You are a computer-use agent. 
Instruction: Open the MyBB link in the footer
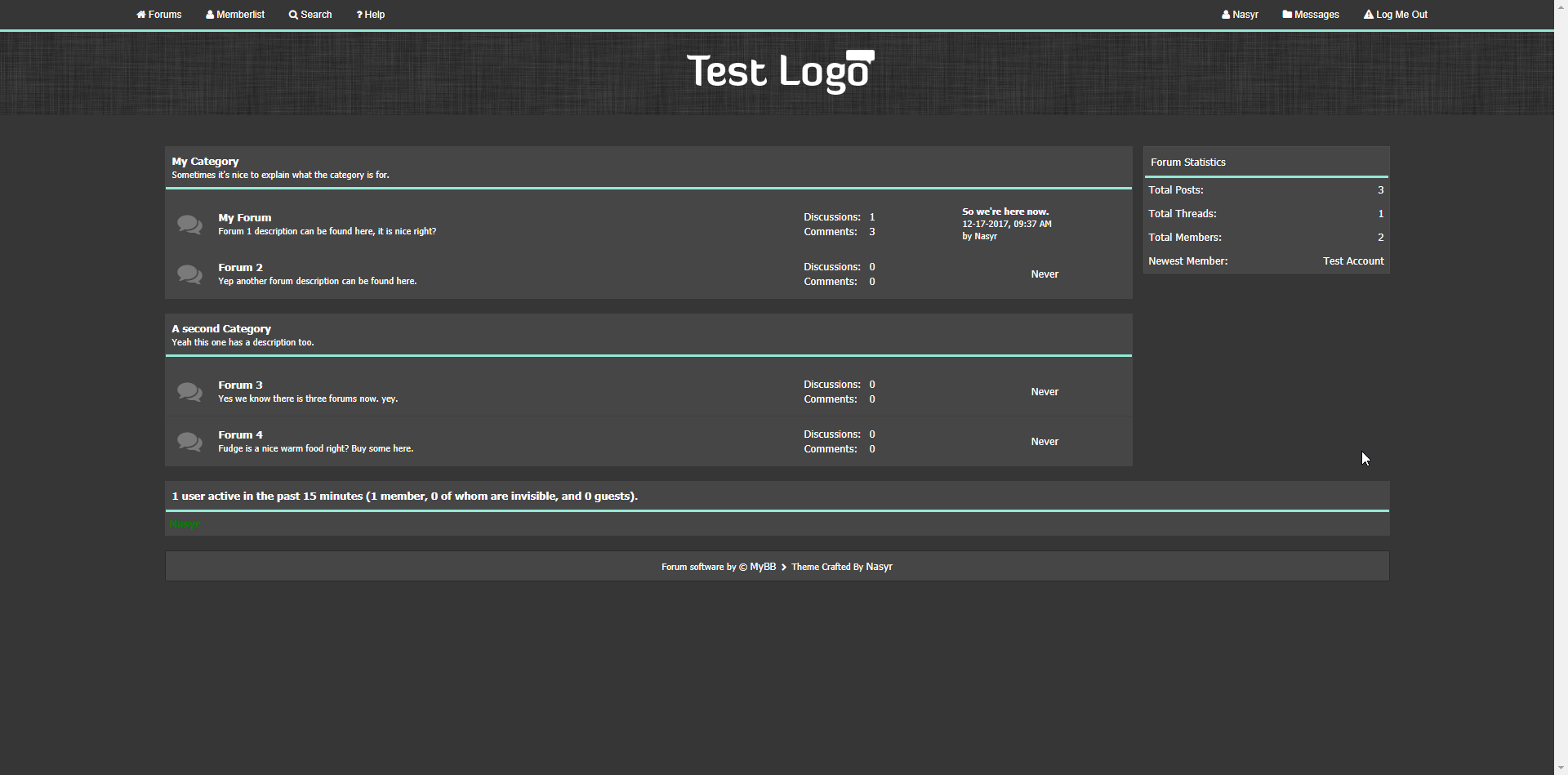763,567
